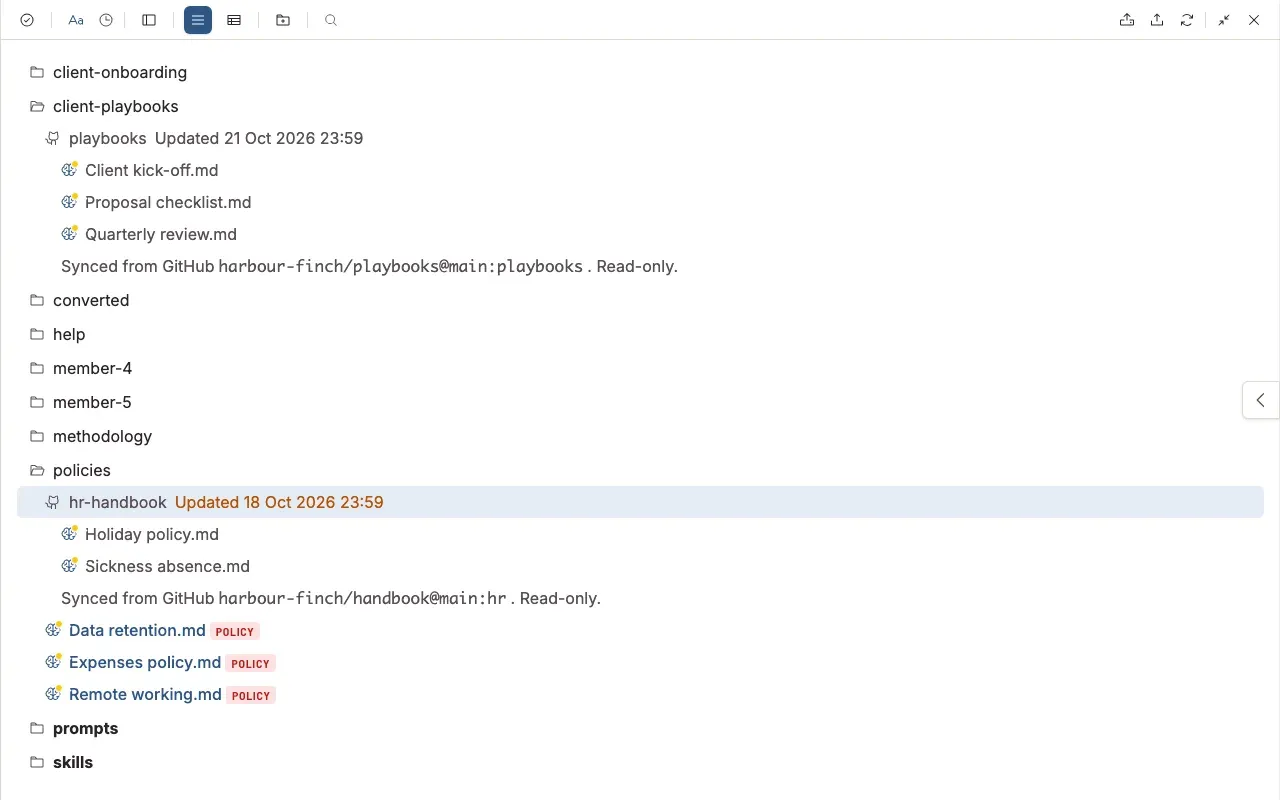Open the Aa text formatting option
Screen dimensions: 1280x800
click(76, 20)
